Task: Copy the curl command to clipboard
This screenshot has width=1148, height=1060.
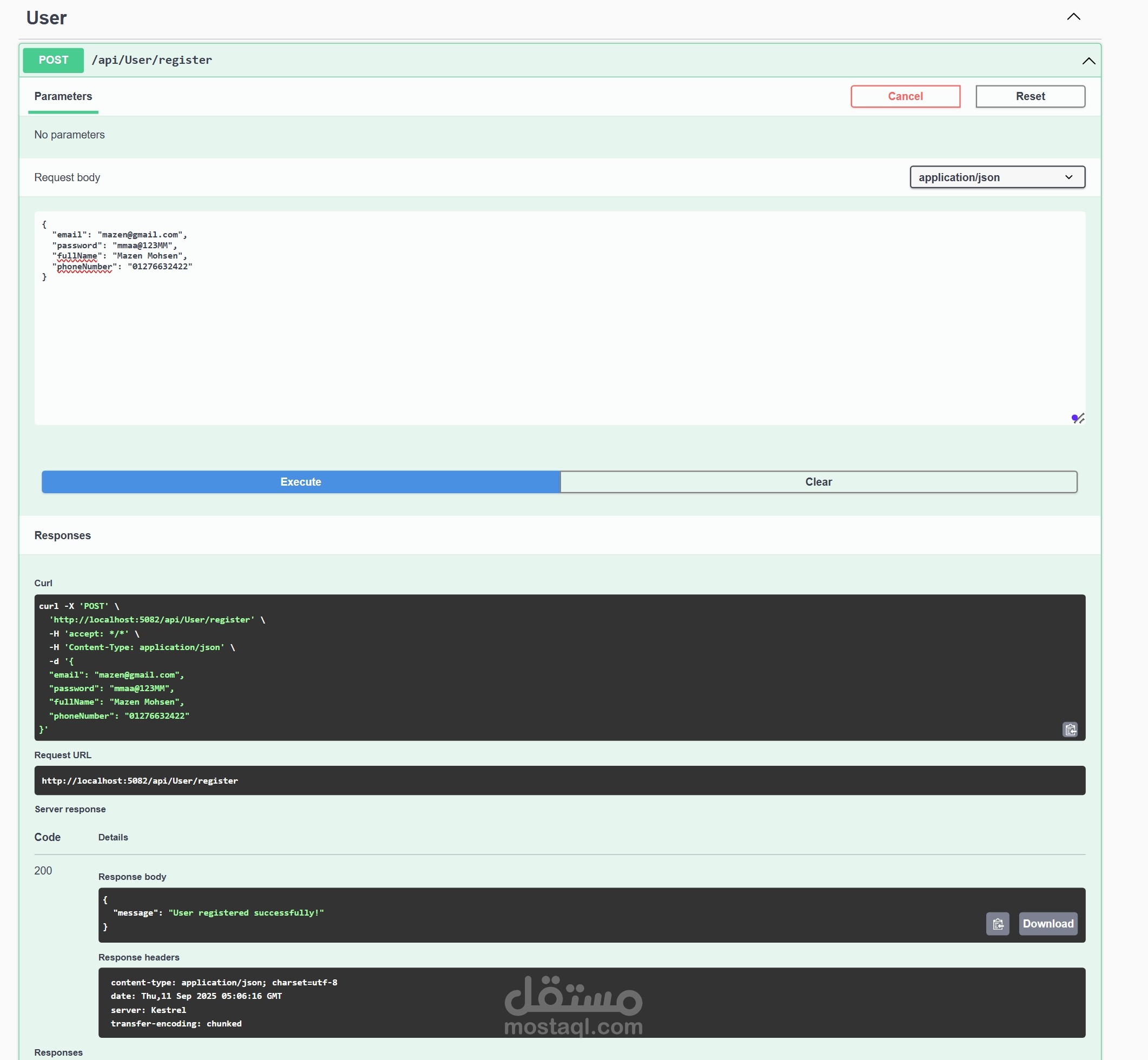Action: [1070, 729]
